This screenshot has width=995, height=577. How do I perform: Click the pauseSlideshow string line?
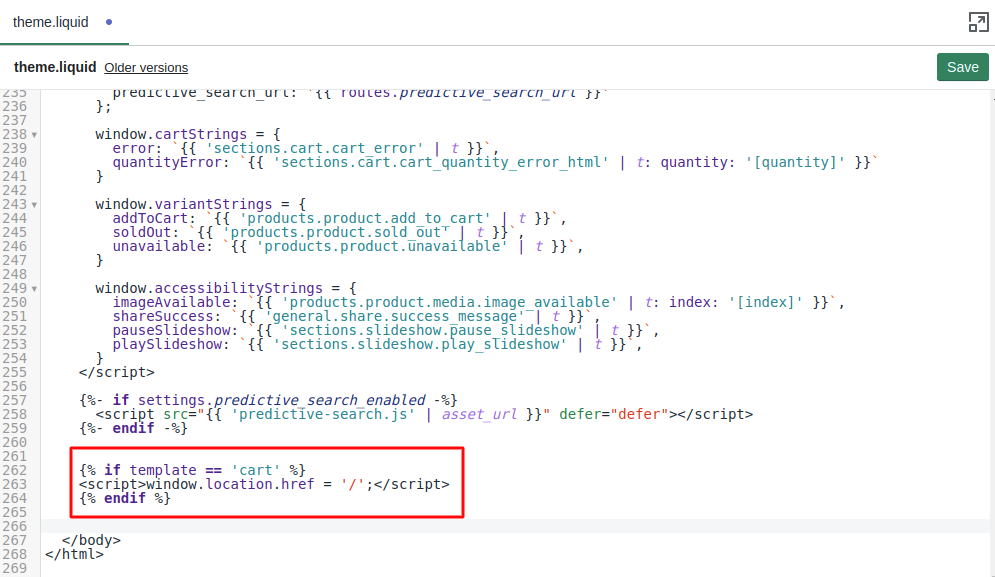click(x=386, y=331)
